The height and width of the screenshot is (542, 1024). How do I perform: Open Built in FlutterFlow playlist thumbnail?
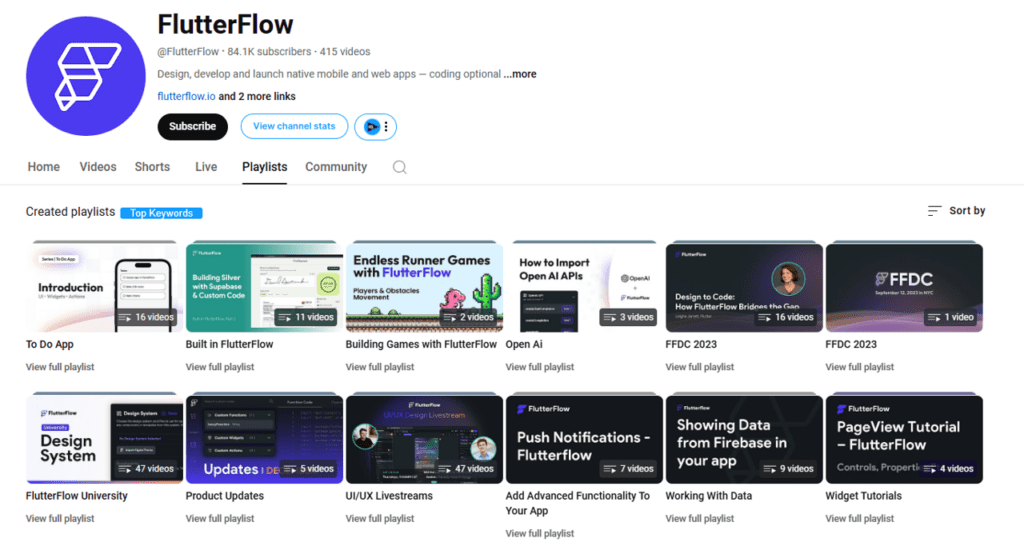[x=264, y=287]
